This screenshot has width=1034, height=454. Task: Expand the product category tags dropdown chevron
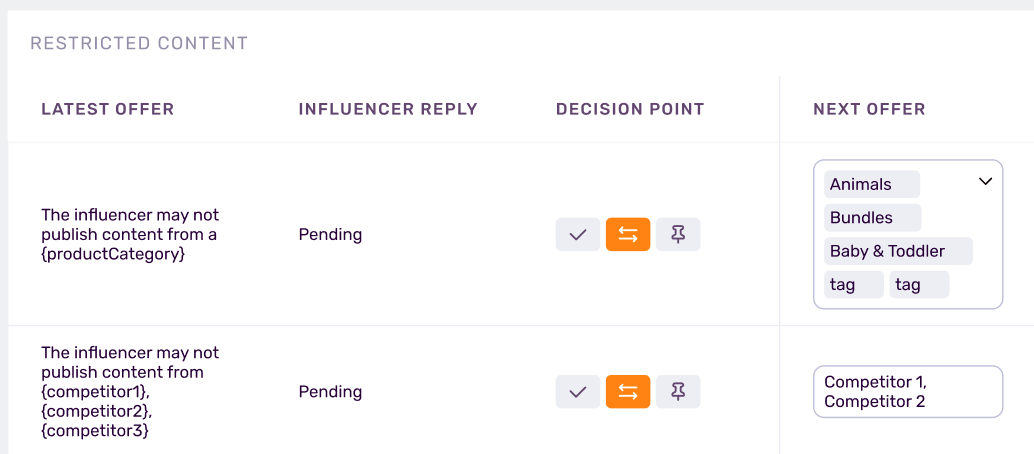(x=985, y=182)
